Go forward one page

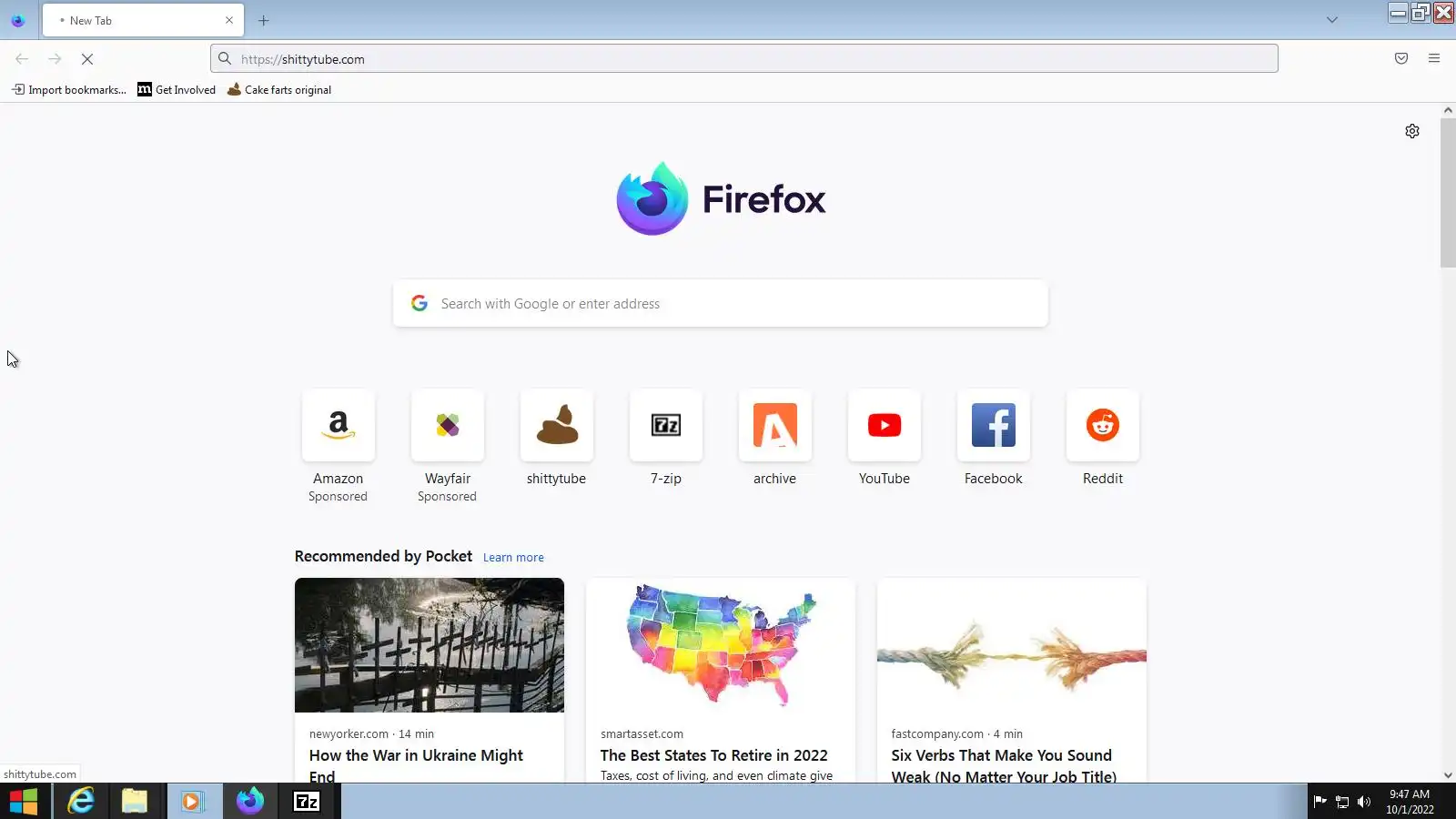(55, 59)
